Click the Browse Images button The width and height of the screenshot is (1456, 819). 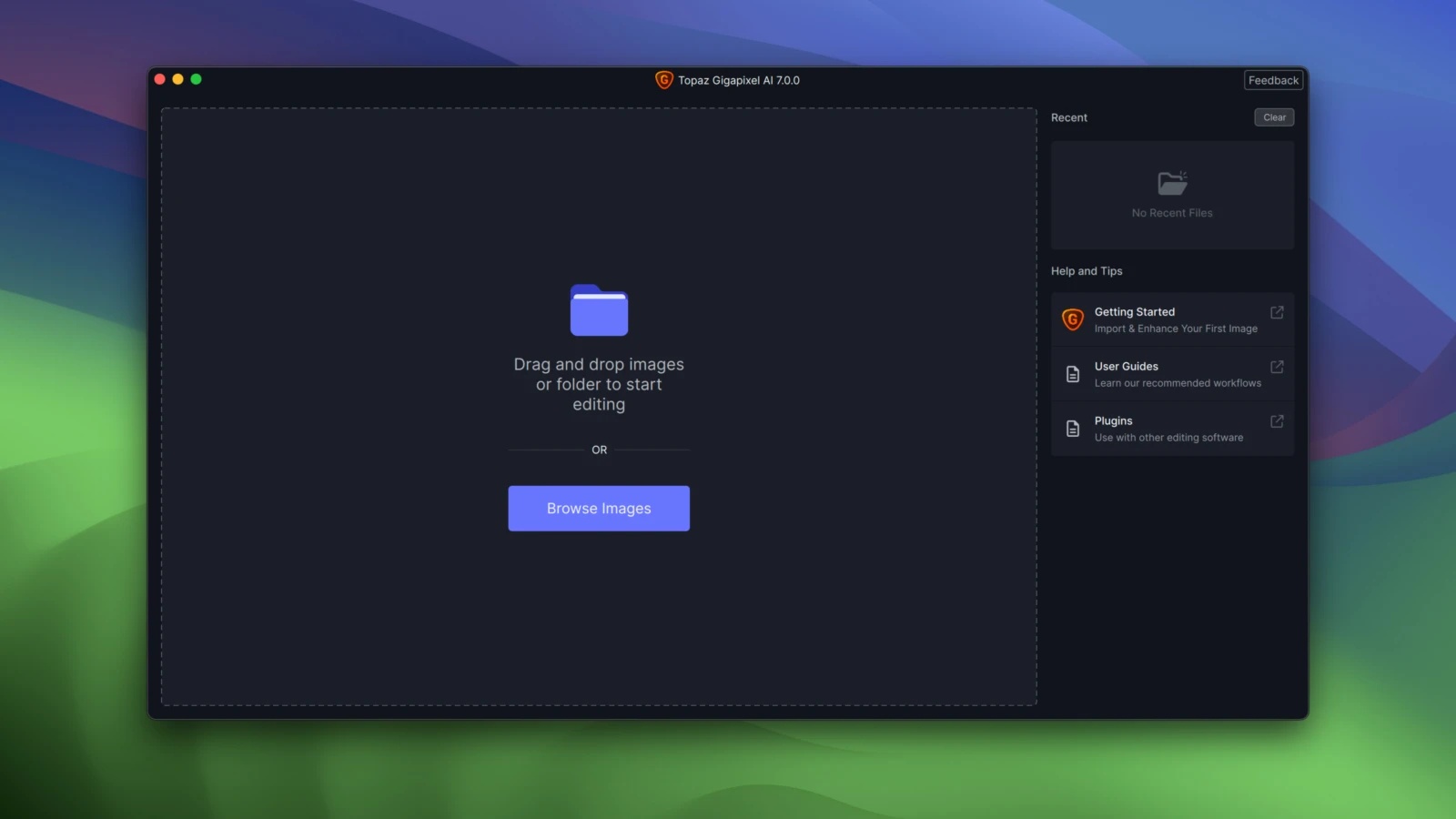click(x=599, y=509)
